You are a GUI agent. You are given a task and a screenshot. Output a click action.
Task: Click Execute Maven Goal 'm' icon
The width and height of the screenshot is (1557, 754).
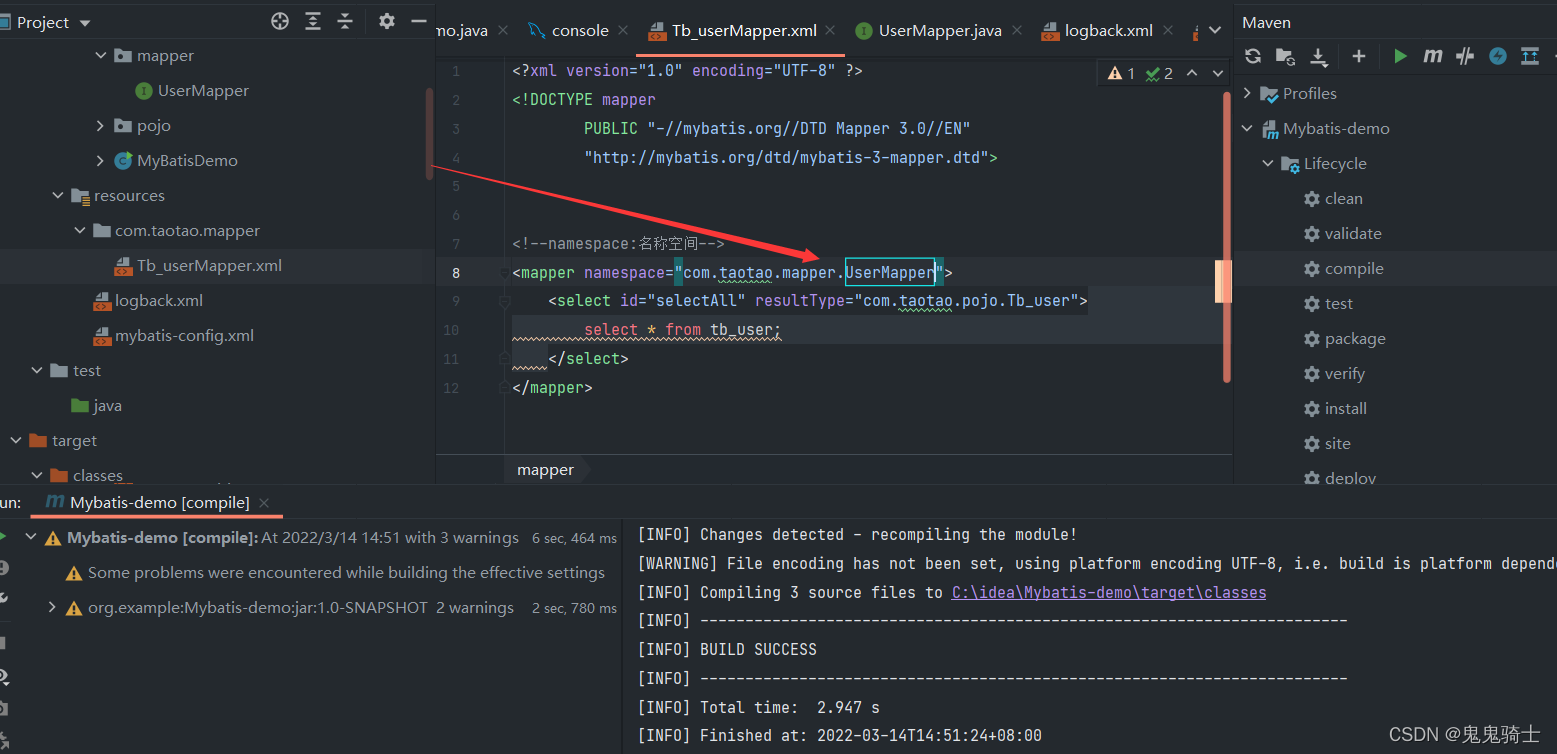1433,57
